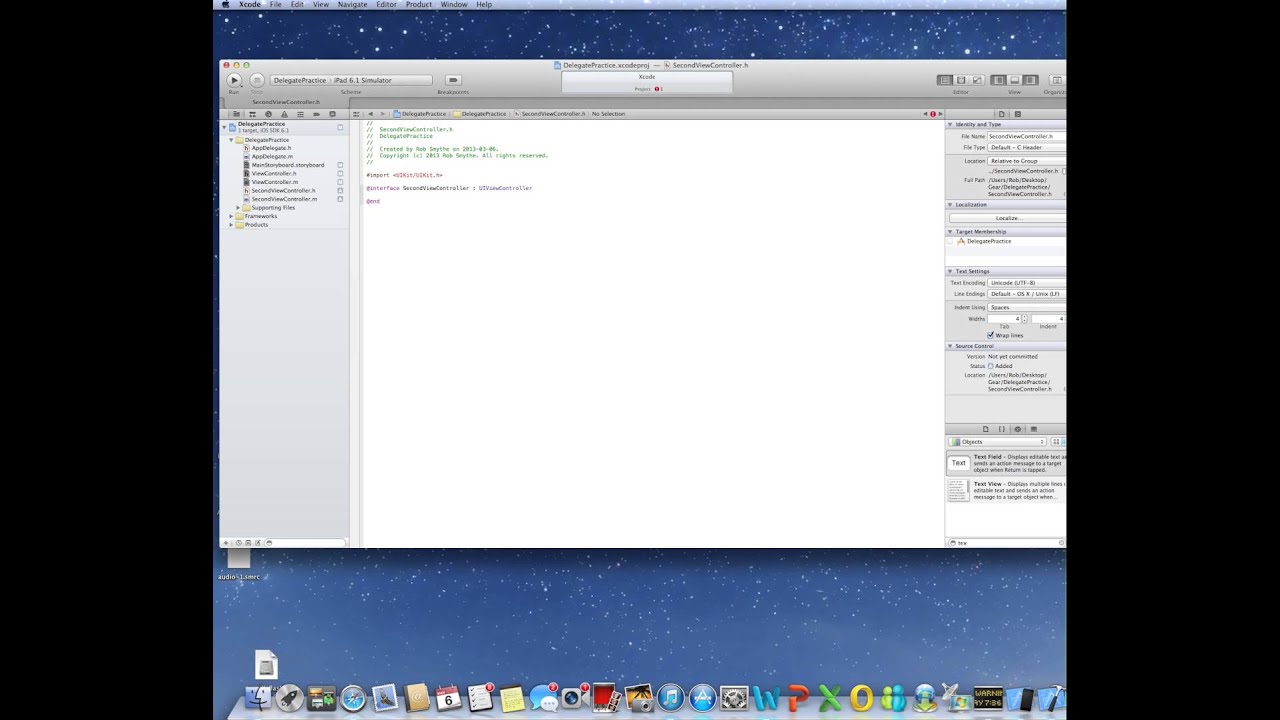Collapse the Source Control section
1280x720 pixels.
[950, 346]
